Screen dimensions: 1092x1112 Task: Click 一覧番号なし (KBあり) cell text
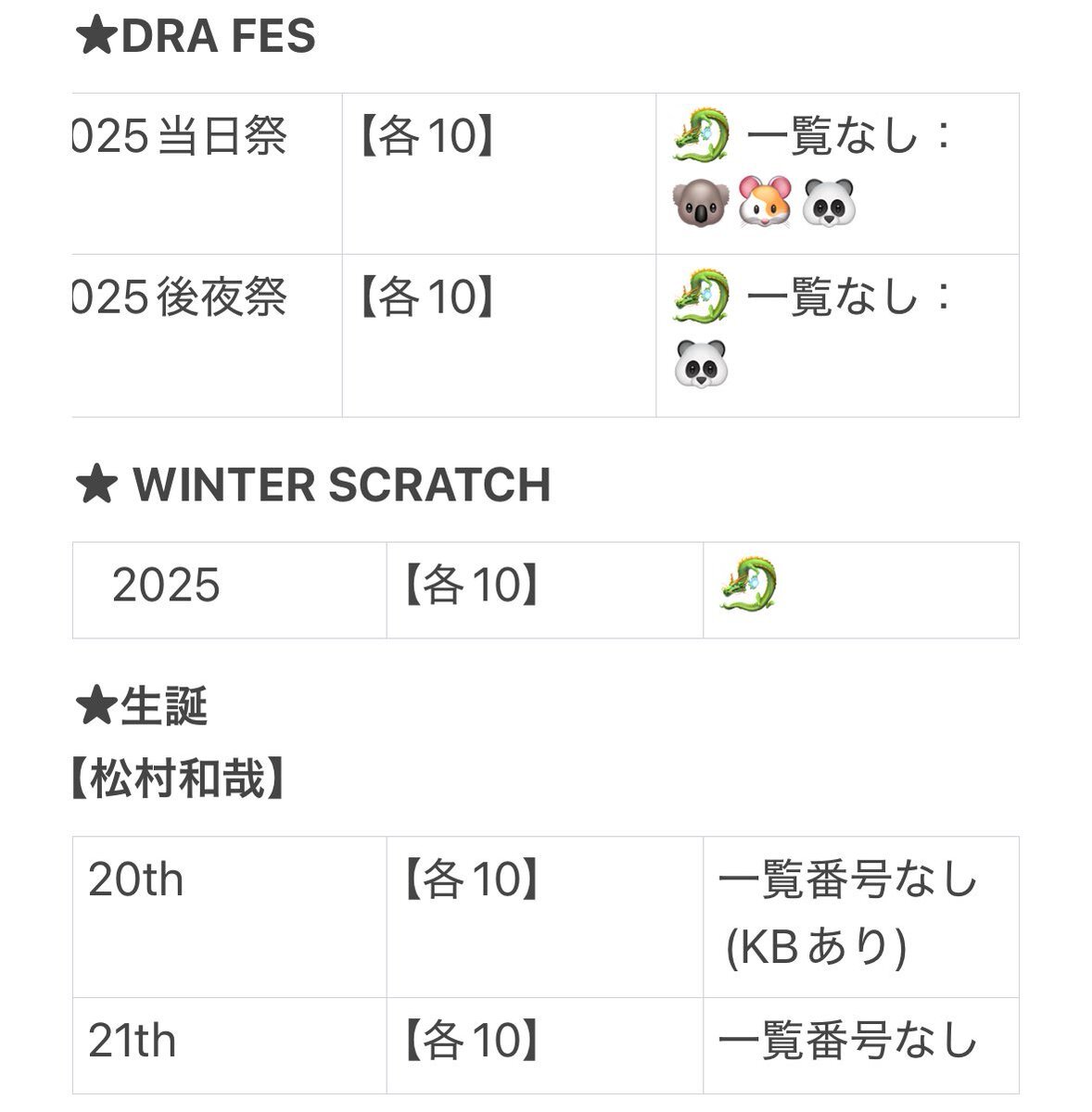tap(847, 913)
